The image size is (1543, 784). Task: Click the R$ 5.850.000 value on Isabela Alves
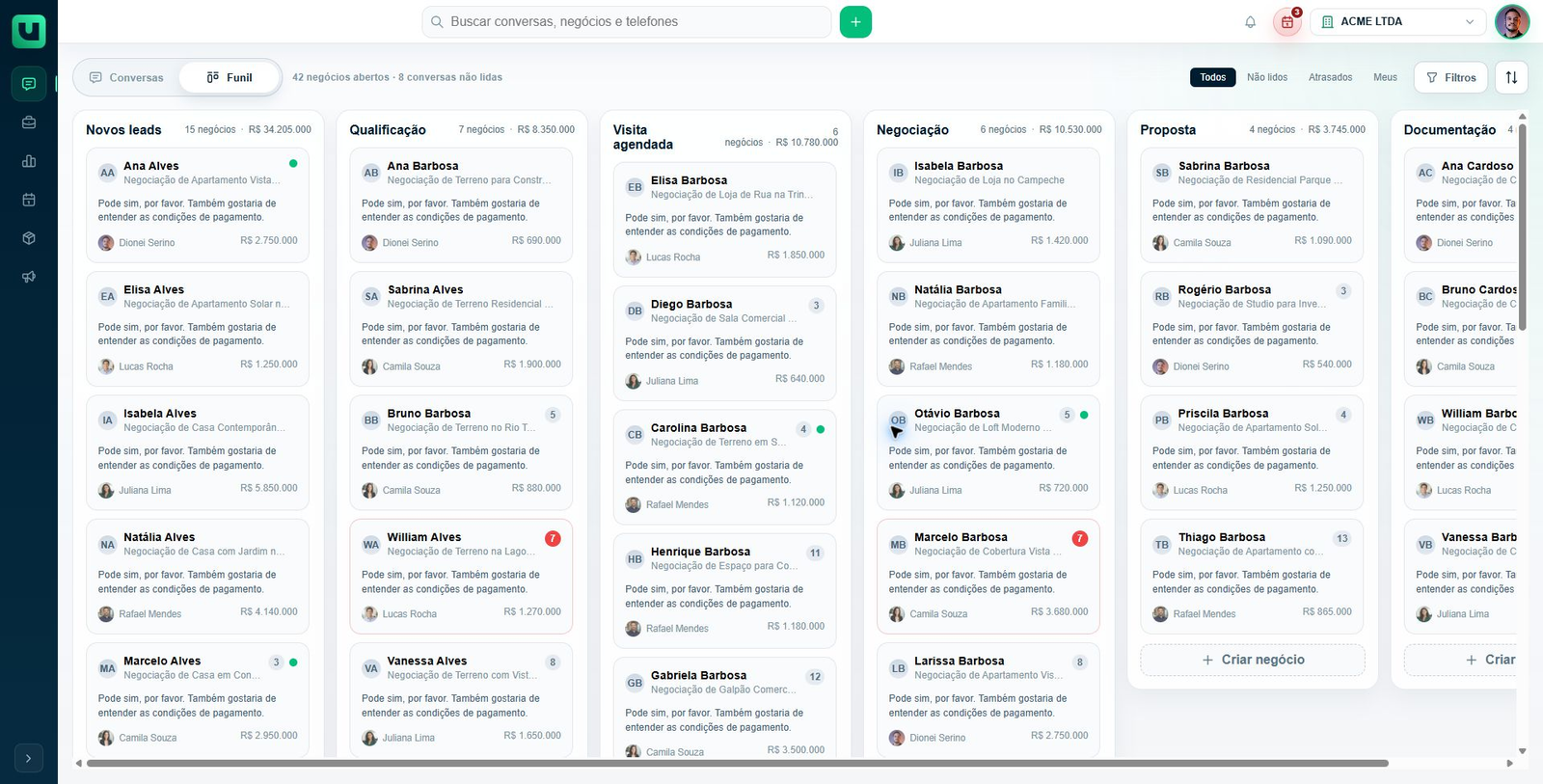point(269,488)
